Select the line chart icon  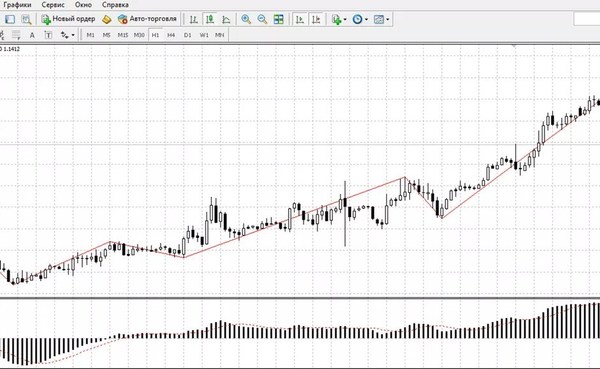coord(226,19)
